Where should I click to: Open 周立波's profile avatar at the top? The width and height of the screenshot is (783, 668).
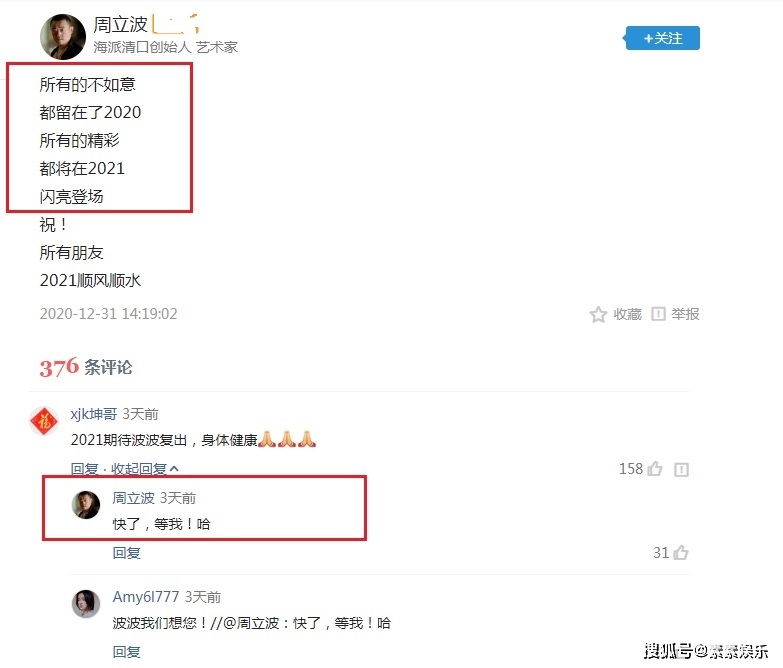(x=63, y=37)
